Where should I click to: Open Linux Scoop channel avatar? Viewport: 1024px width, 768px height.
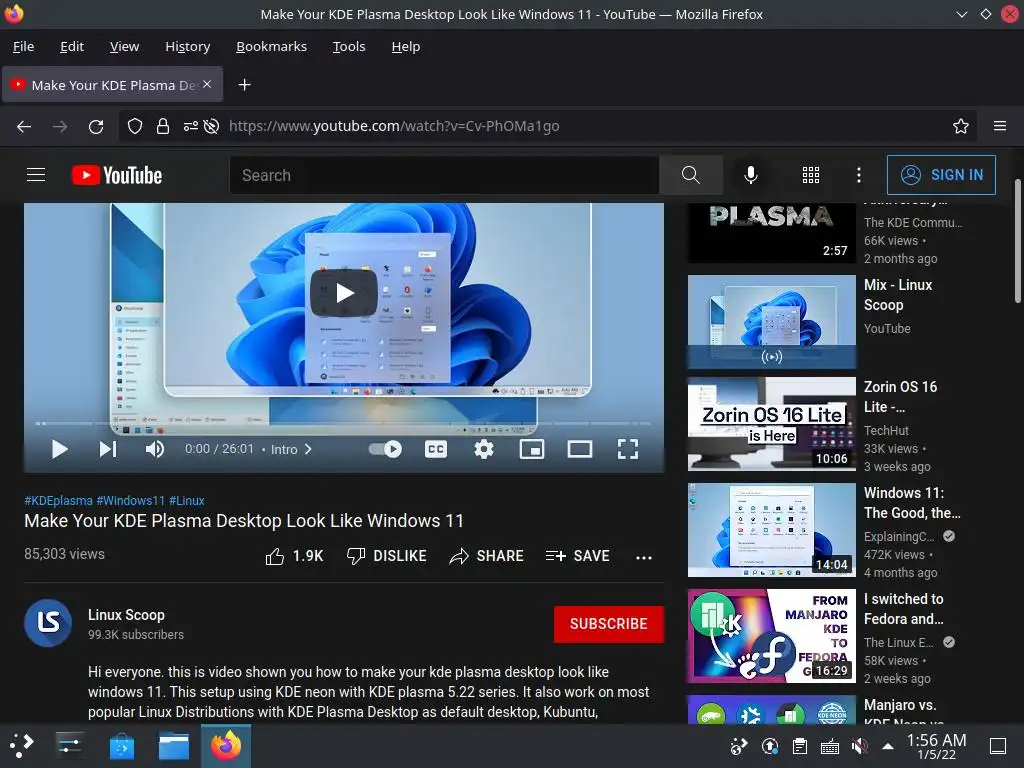pyautogui.click(x=48, y=623)
